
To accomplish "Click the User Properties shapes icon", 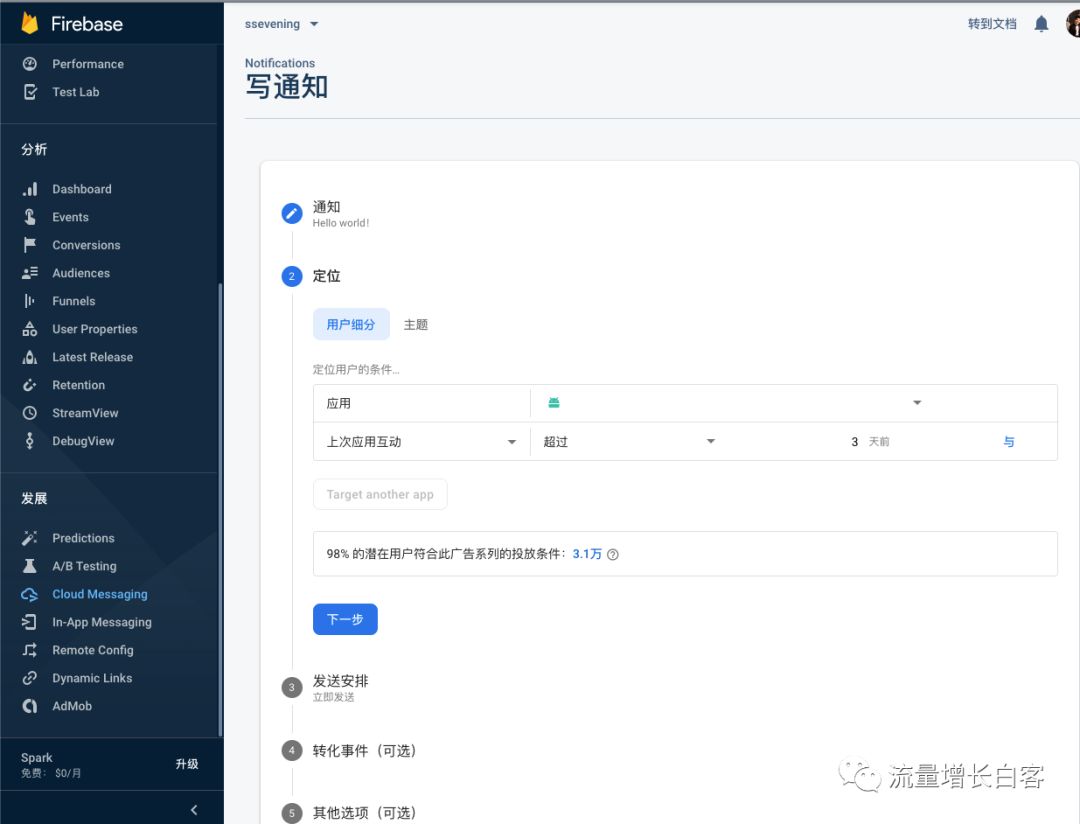I will coord(30,329).
